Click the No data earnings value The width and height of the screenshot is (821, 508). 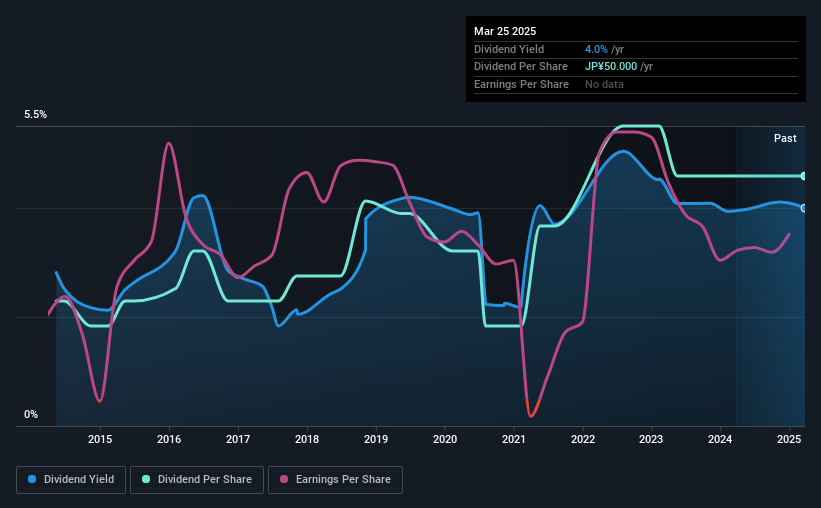point(604,84)
